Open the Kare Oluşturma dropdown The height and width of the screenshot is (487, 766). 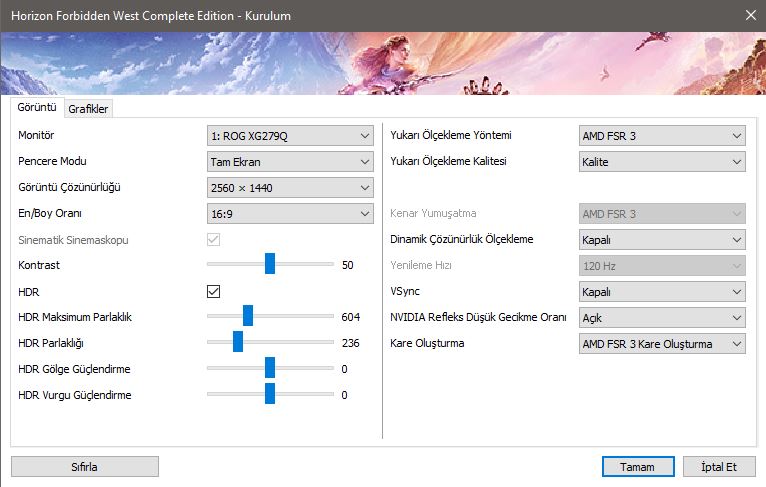(662, 344)
